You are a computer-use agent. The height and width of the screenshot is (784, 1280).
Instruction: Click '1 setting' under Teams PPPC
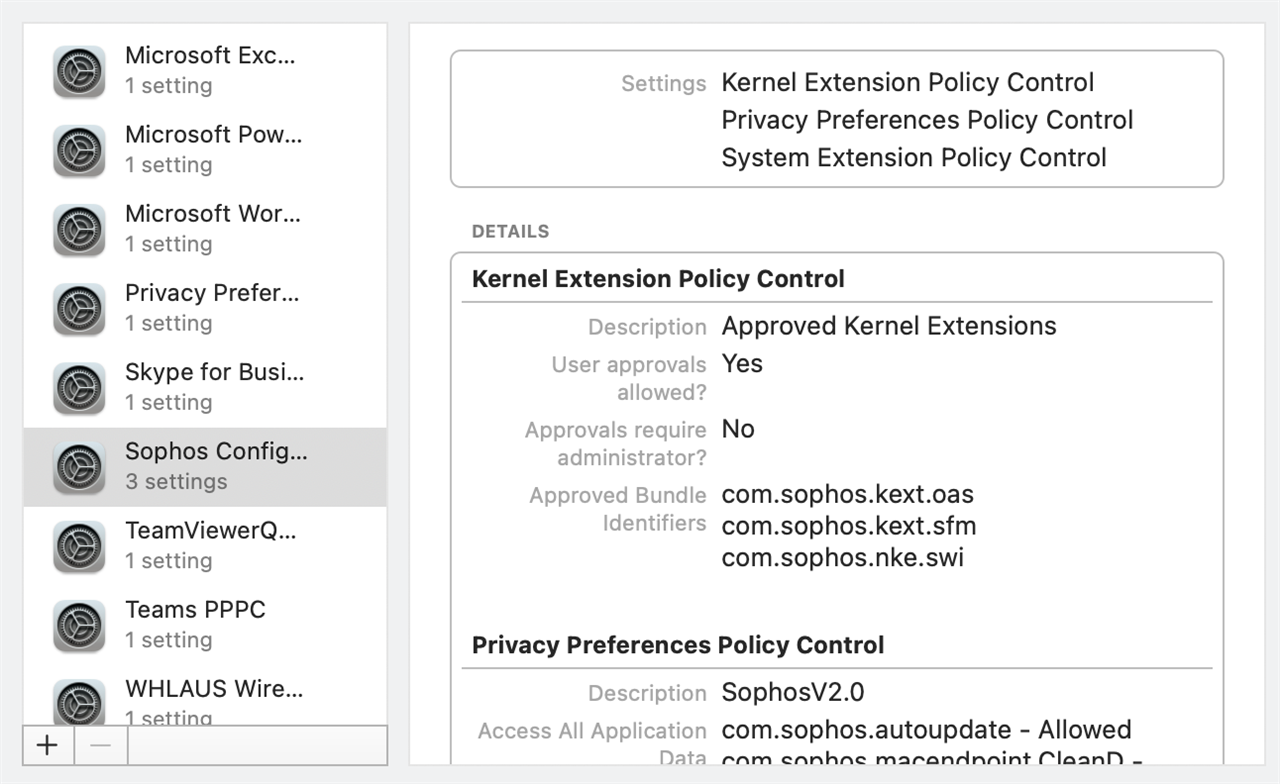coord(168,639)
